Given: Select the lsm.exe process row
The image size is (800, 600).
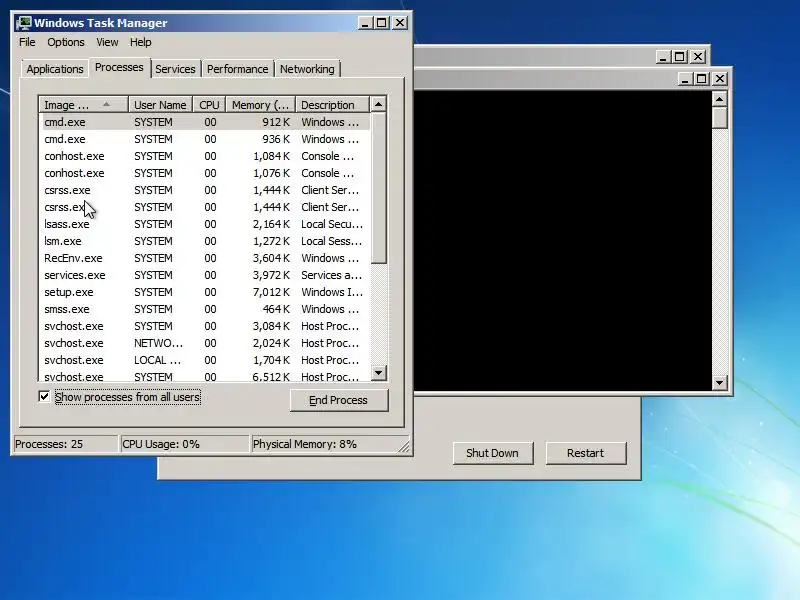Looking at the screenshot, I should (x=204, y=241).
